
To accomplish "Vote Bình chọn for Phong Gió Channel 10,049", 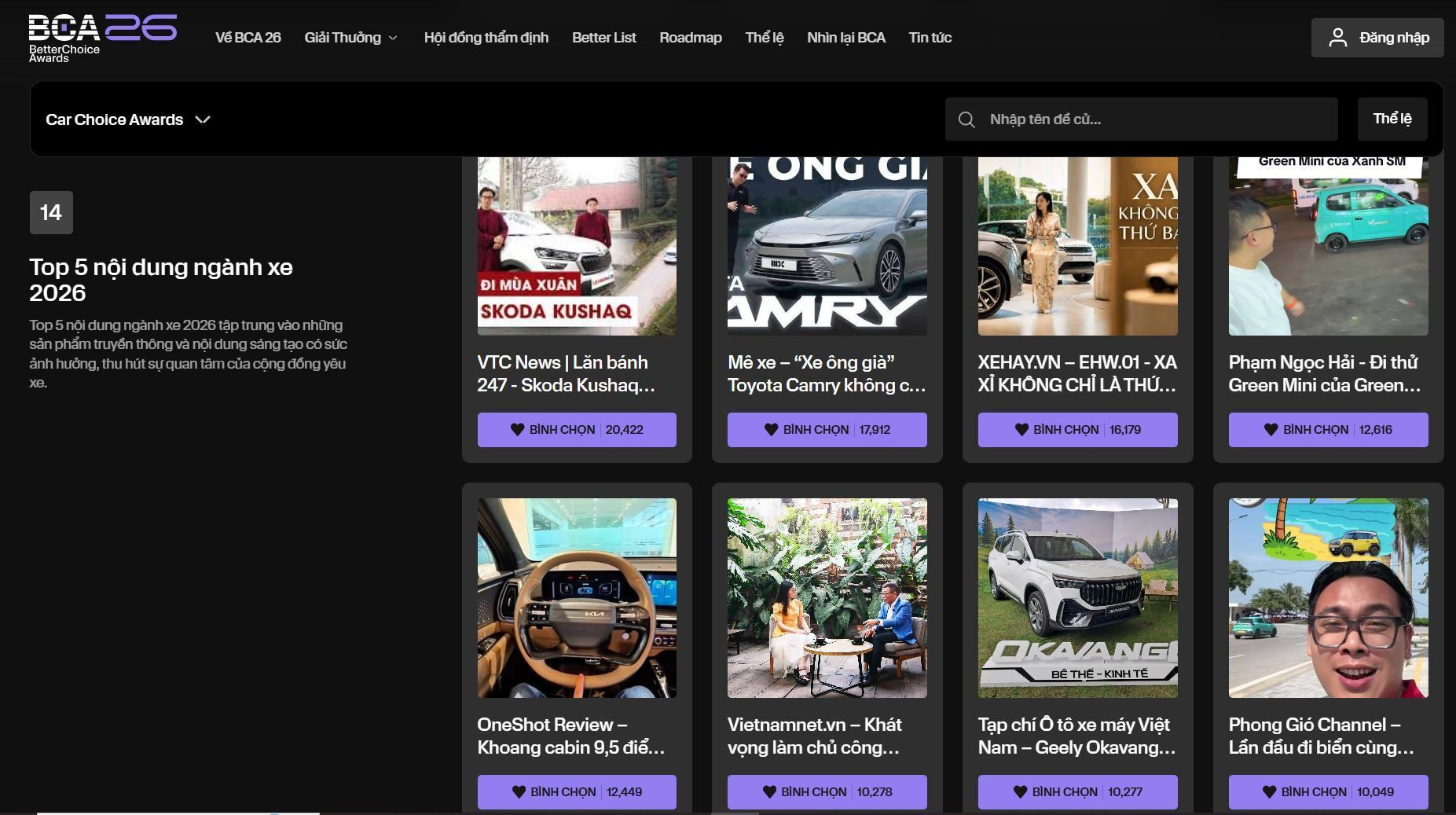I will [x=1329, y=792].
